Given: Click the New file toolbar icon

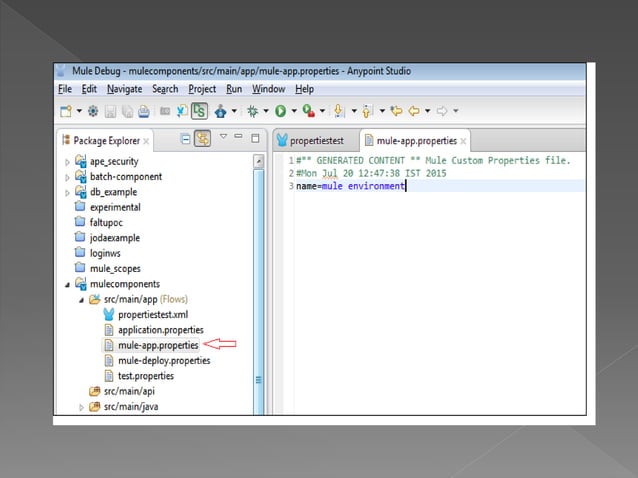Looking at the screenshot, I should [66, 111].
